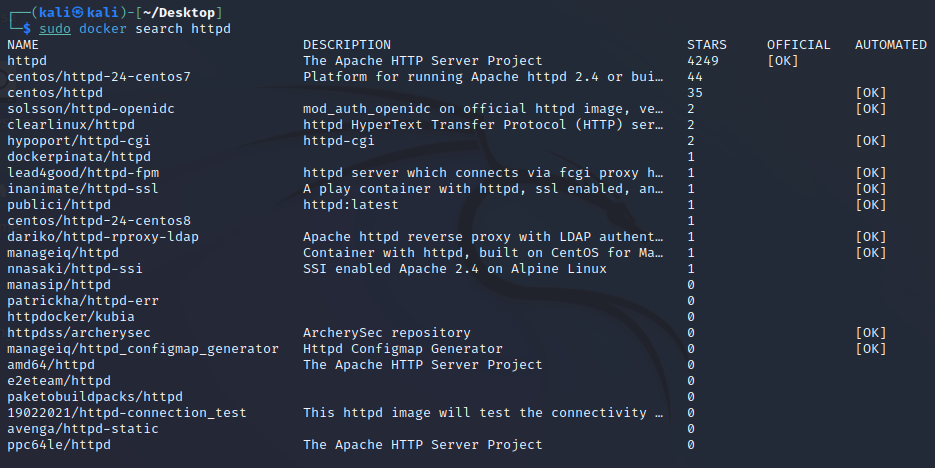Select the 'e2eteam/httpd' image name
This screenshot has width=935, height=468.
coord(59,381)
